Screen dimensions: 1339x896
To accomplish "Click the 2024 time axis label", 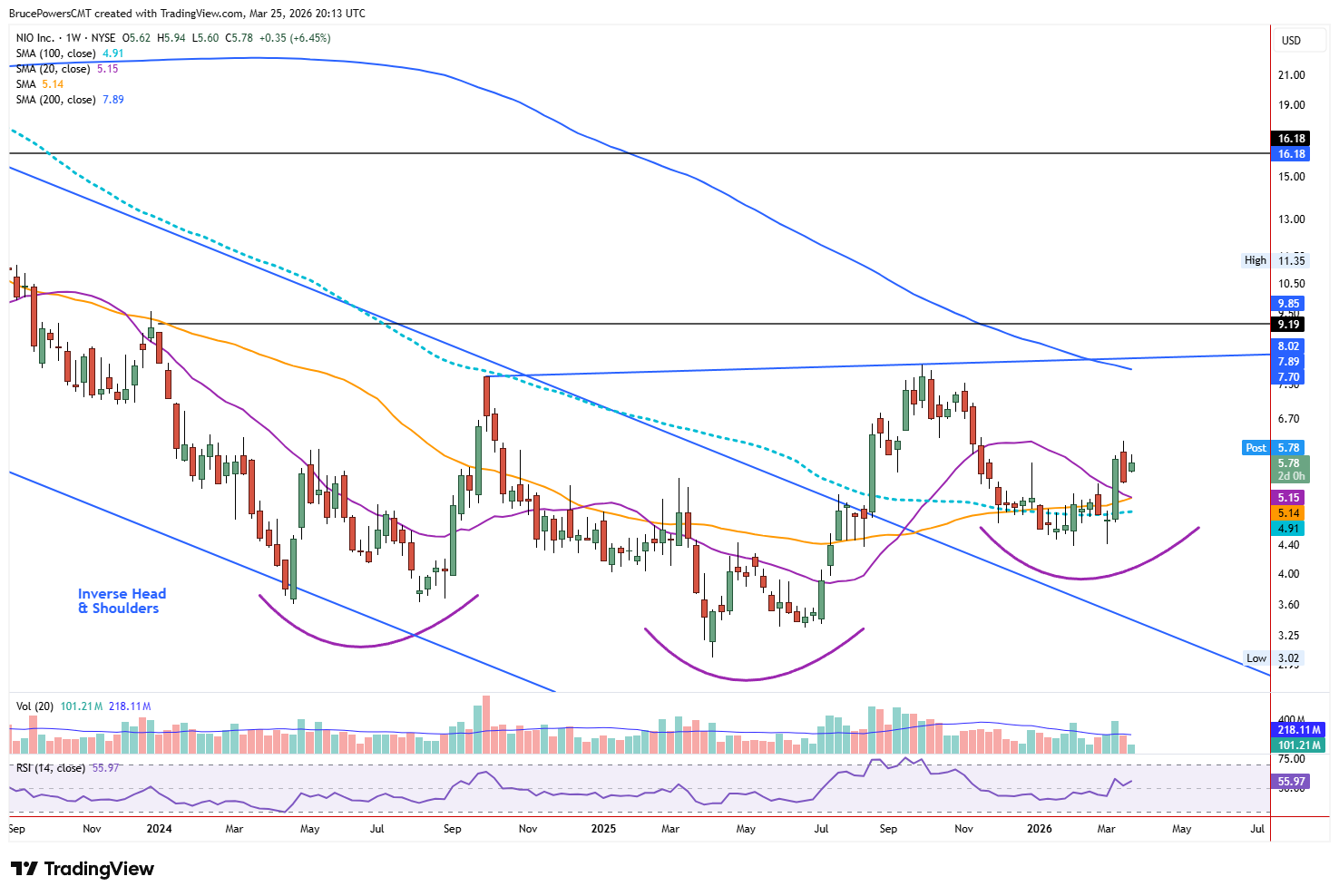I will click(159, 829).
